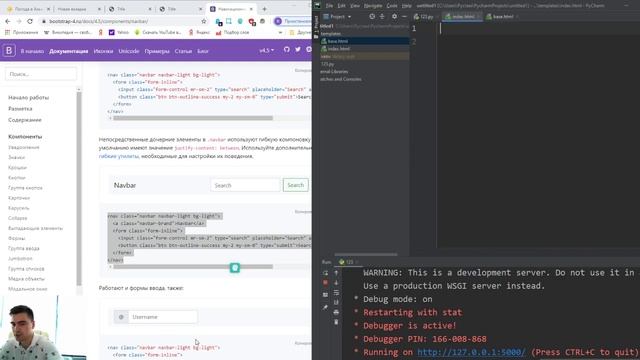Viewport: 640px width, 360px height.
Task: Click the up arrow in Run console toolbar
Action: coord(336,273)
